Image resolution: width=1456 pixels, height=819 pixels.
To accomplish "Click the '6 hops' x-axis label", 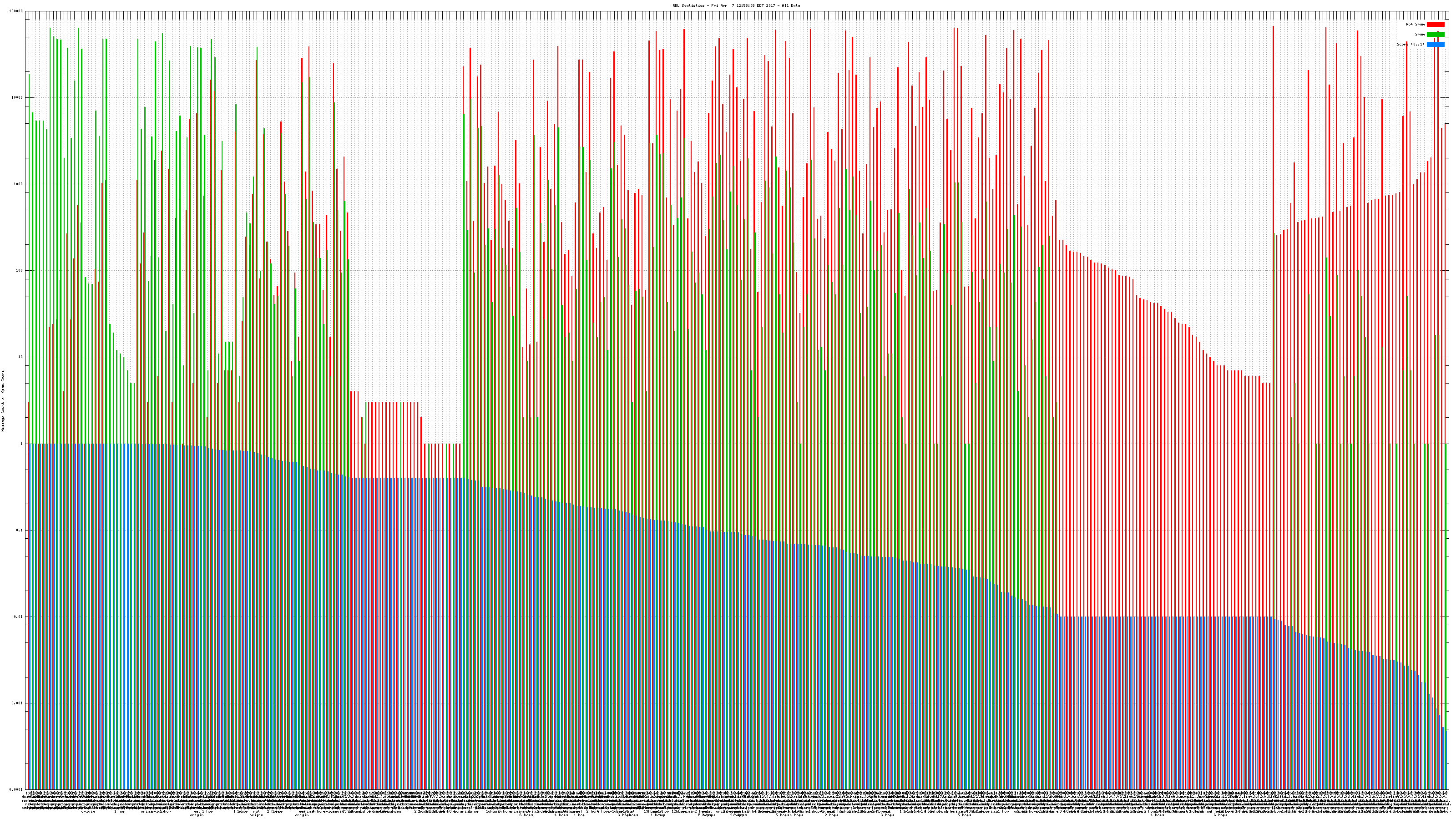I will pos(526,815).
